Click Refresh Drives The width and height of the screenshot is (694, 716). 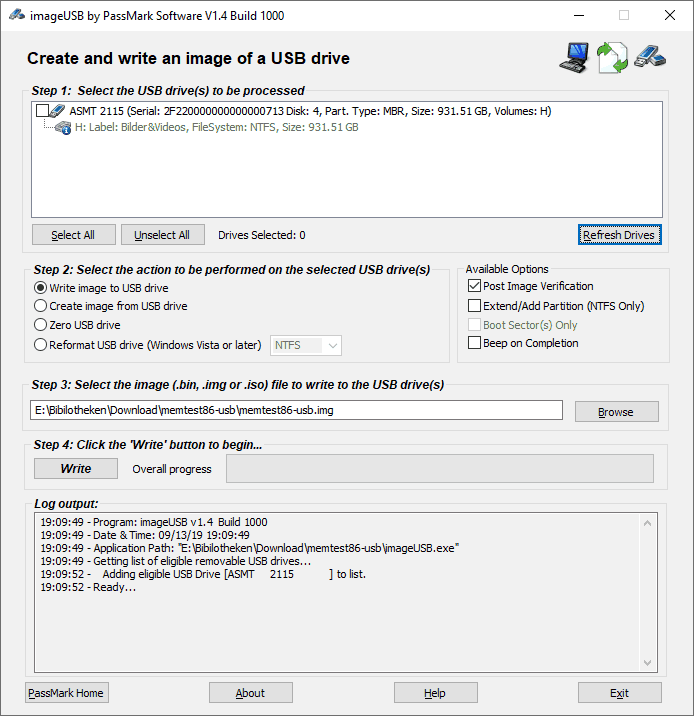[619, 235]
